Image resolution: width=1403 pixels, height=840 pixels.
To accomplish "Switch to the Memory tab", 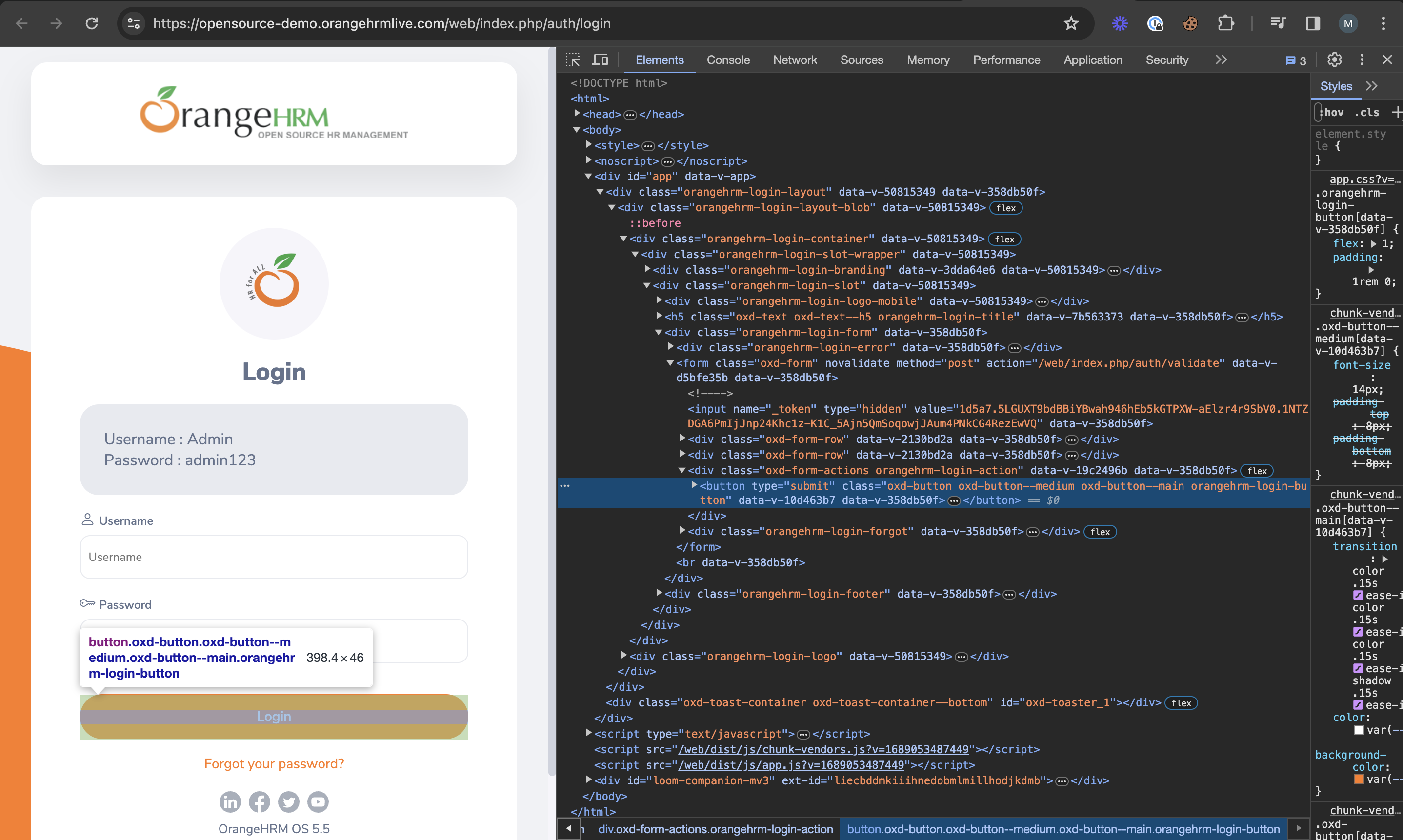I will pos(927,60).
